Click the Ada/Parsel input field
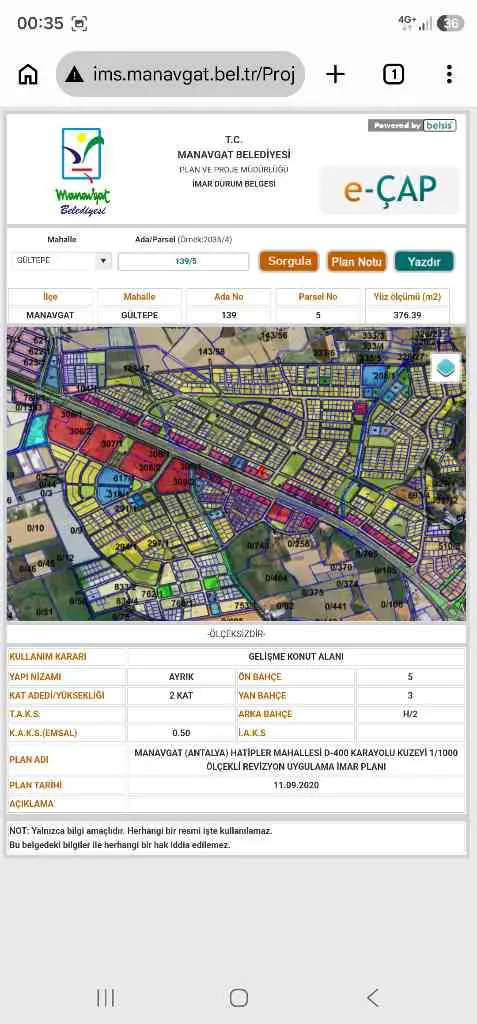Screen dimensions: 477x1024 (x=184, y=262)
